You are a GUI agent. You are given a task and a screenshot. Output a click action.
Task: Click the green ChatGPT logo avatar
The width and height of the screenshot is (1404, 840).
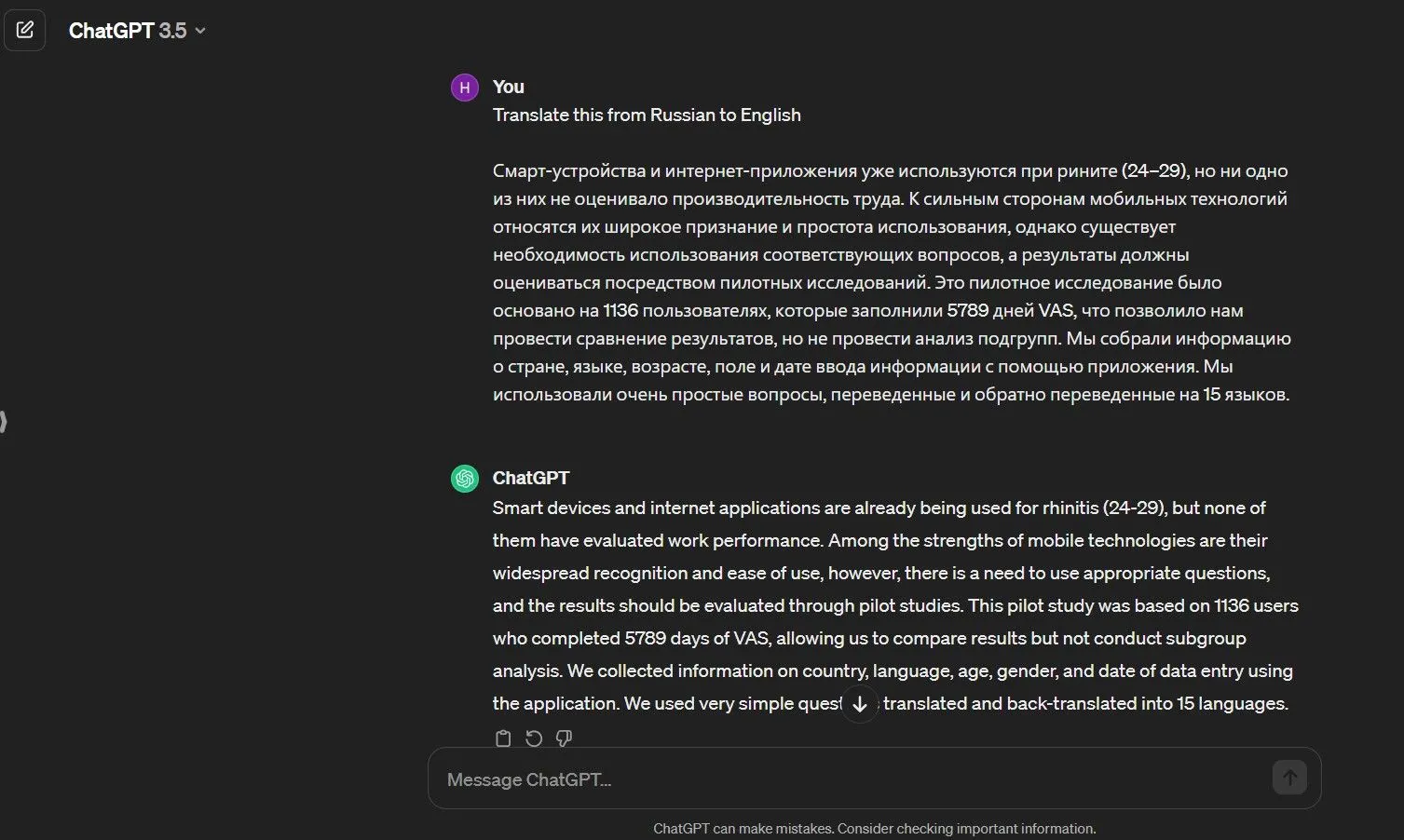point(464,478)
